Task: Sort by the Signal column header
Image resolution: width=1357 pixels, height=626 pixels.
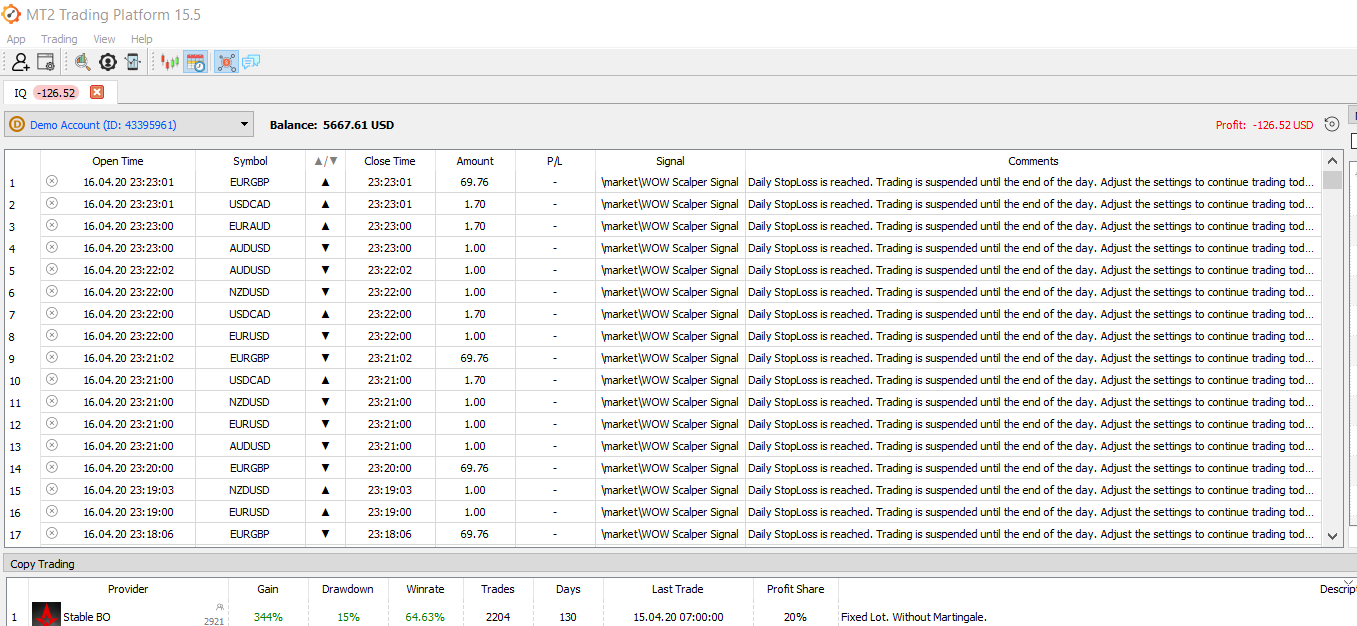Action: click(x=670, y=161)
